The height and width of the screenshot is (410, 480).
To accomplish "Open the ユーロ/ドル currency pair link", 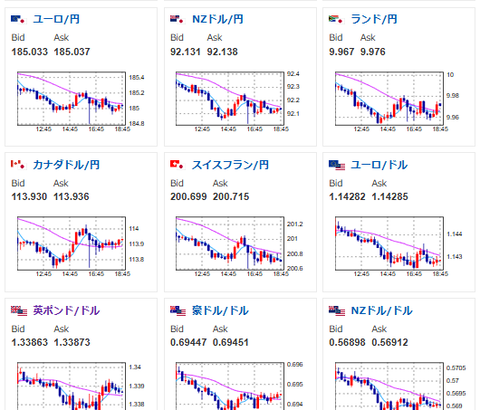I will tap(379, 165).
